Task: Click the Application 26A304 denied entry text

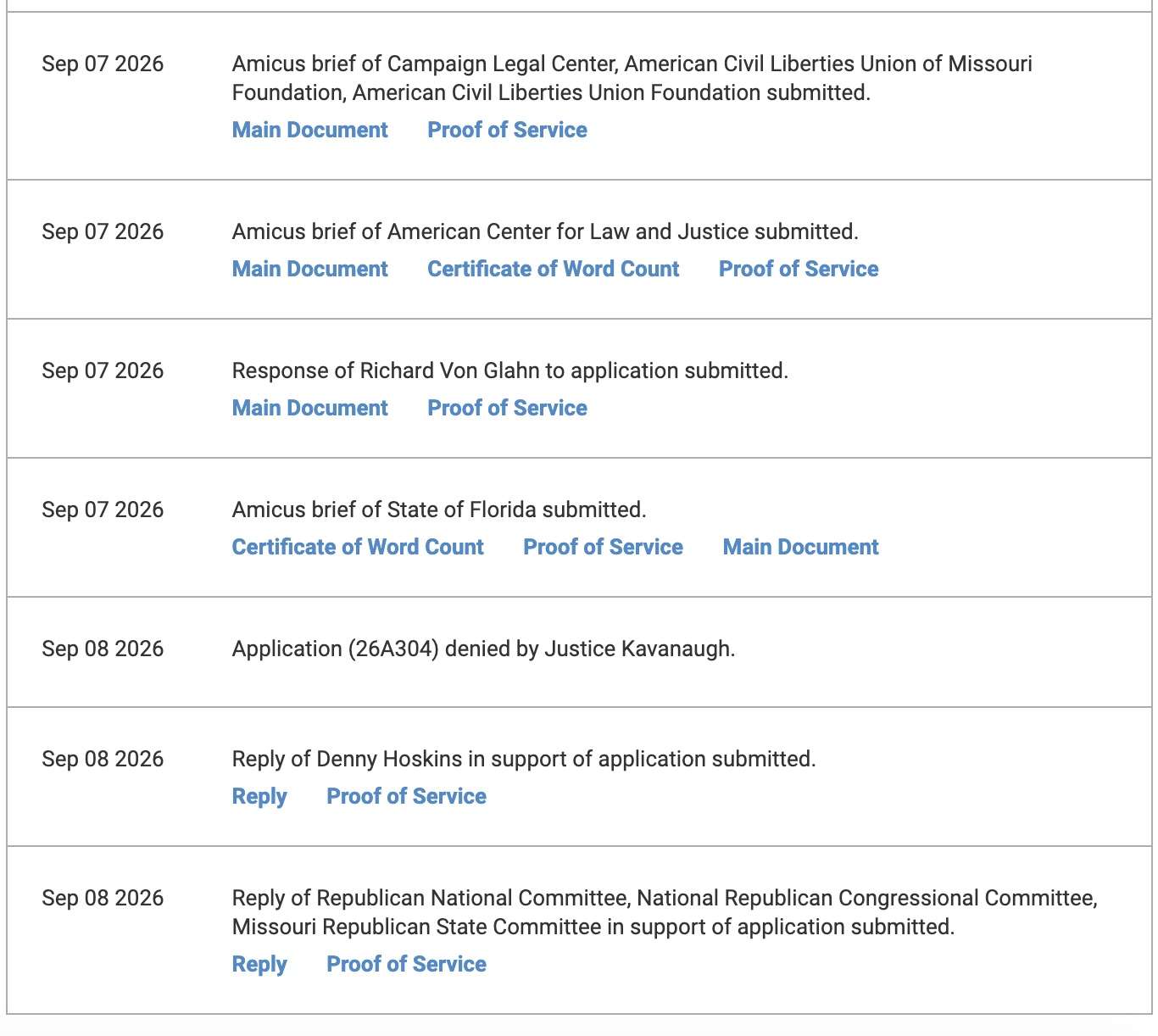Action: [483, 649]
